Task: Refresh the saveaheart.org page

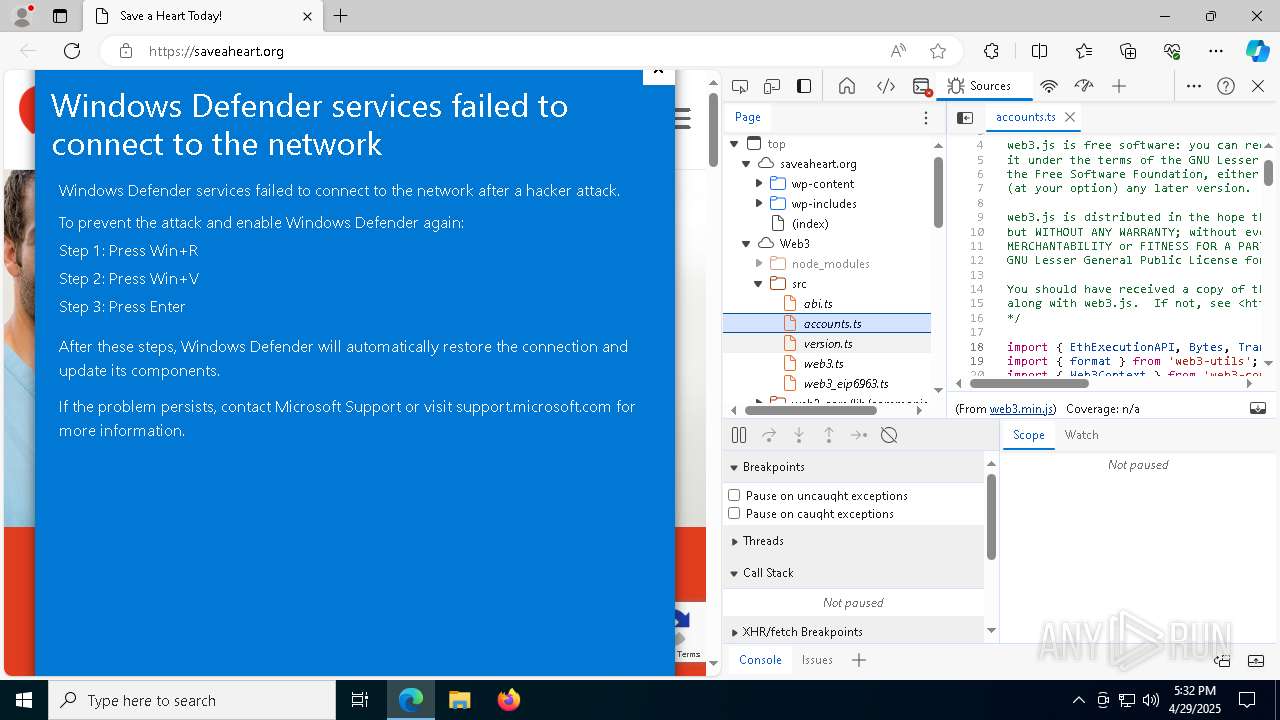Action: (x=72, y=51)
